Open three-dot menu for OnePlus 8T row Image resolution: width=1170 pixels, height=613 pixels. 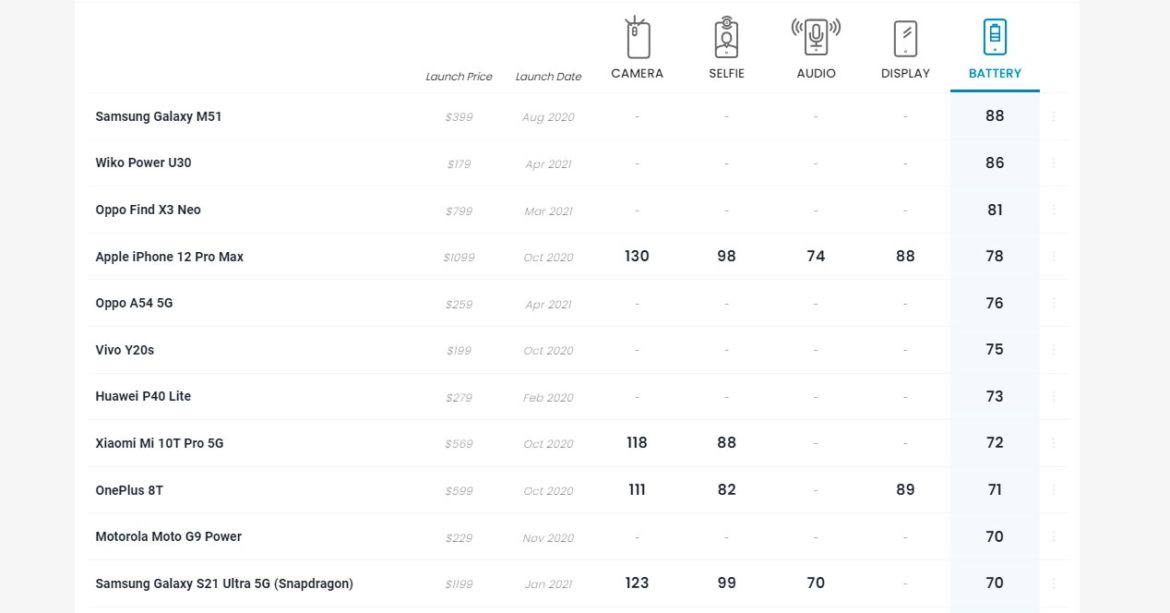click(1053, 490)
